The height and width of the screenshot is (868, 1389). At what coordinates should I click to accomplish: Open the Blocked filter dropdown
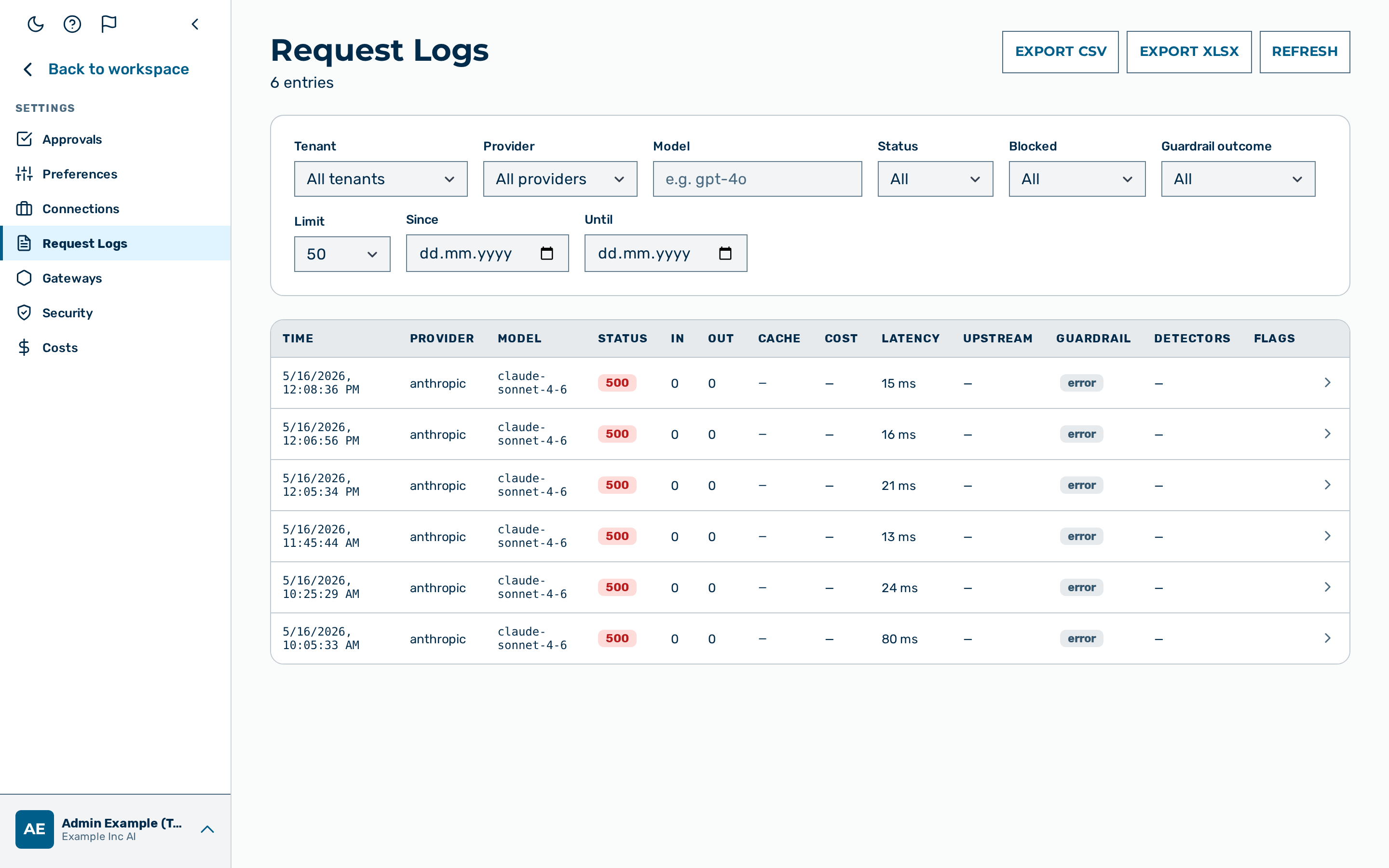[x=1077, y=179]
